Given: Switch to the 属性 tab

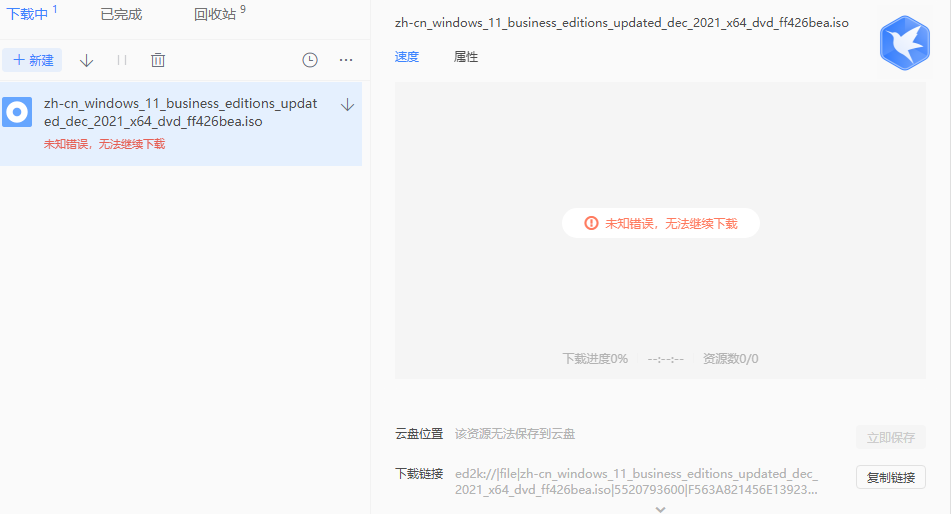Looking at the screenshot, I should click(466, 56).
